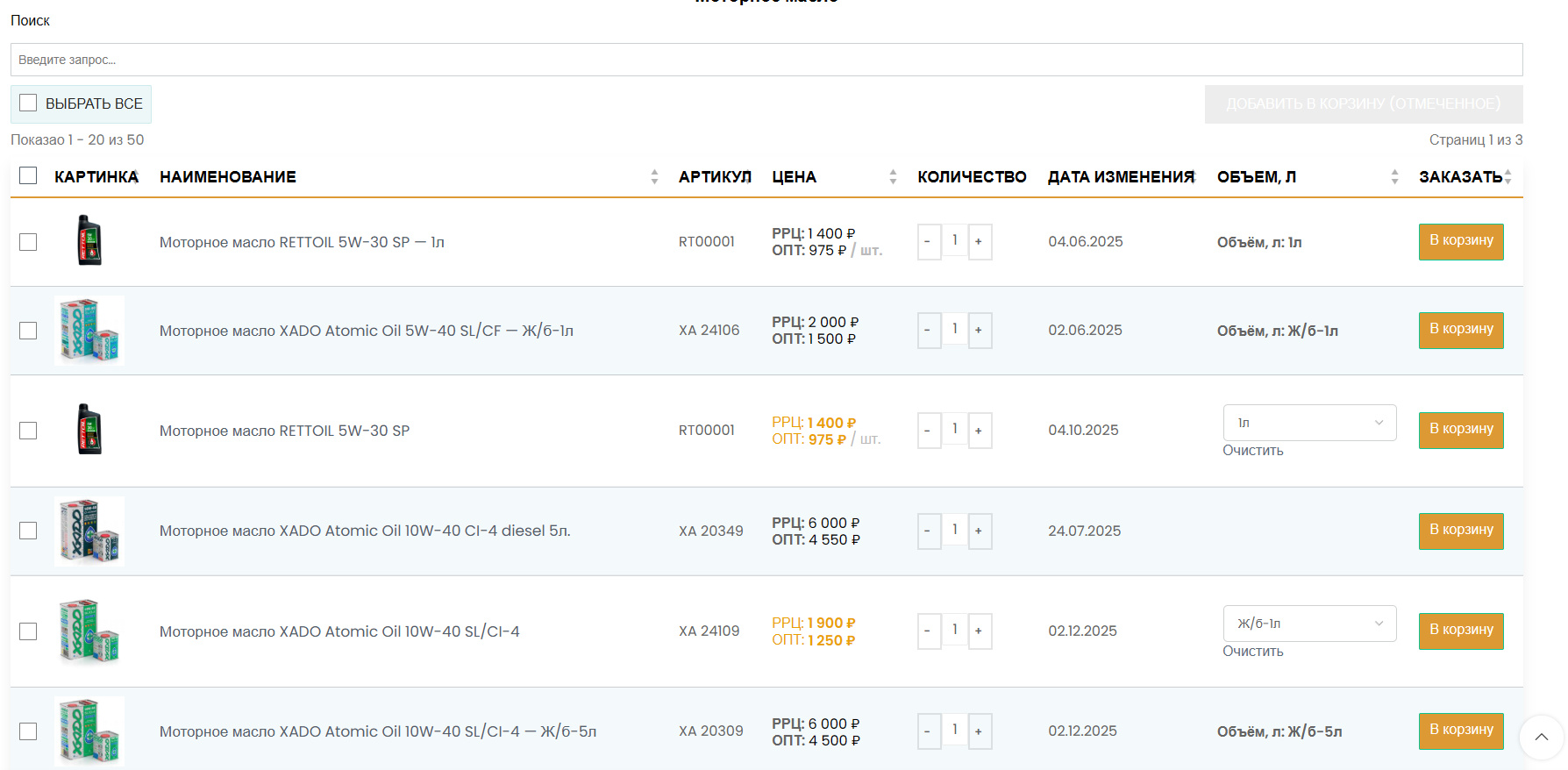Click В корзину in the XA 20309 row
The width and height of the screenshot is (1568, 770).
pyautogui.click(x=1461, y=731)
